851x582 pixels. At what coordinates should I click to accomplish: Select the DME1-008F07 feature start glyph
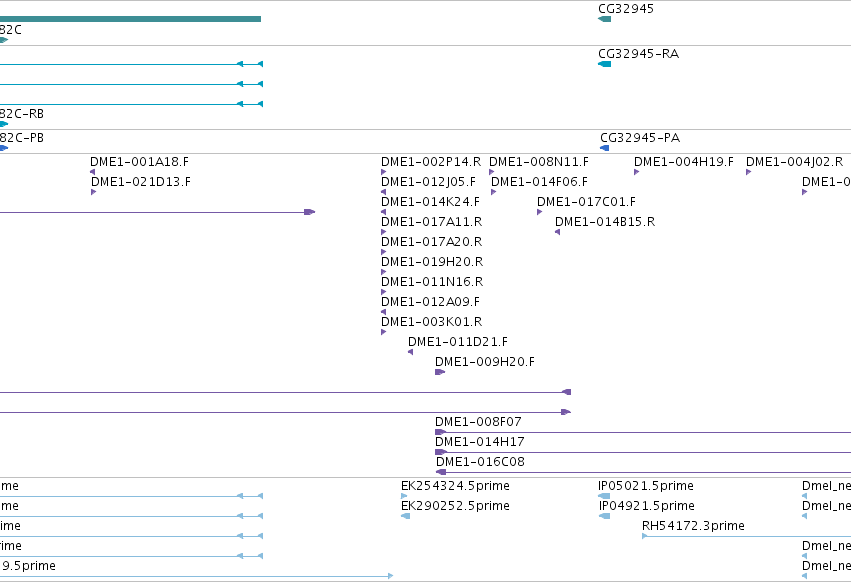(441, 432)
